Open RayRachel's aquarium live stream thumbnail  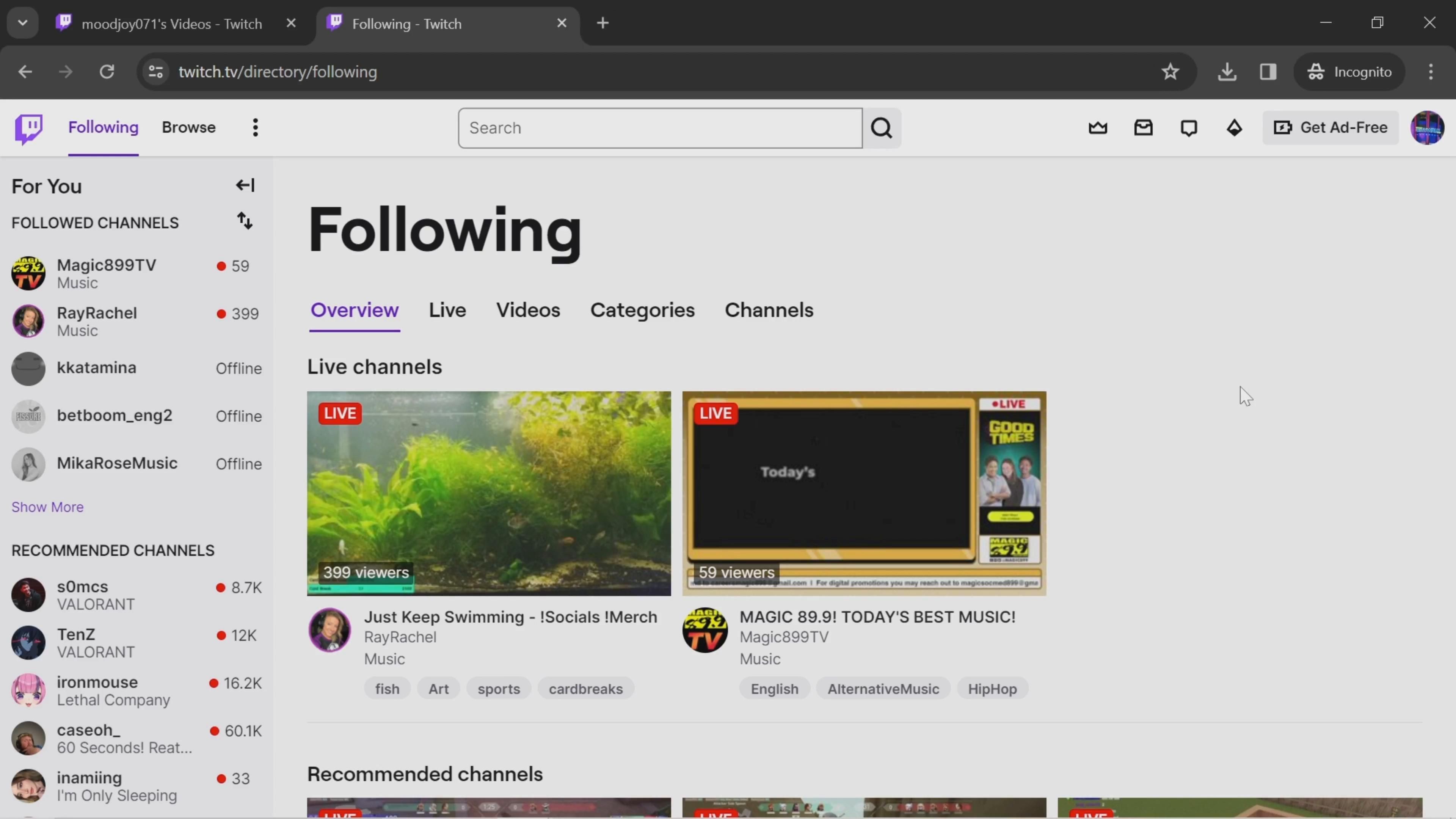coord(489,493)
